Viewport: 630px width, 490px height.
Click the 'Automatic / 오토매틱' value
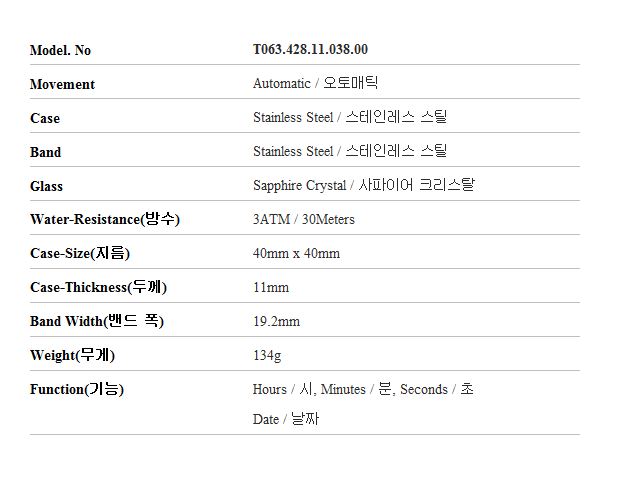click(315, 84)
